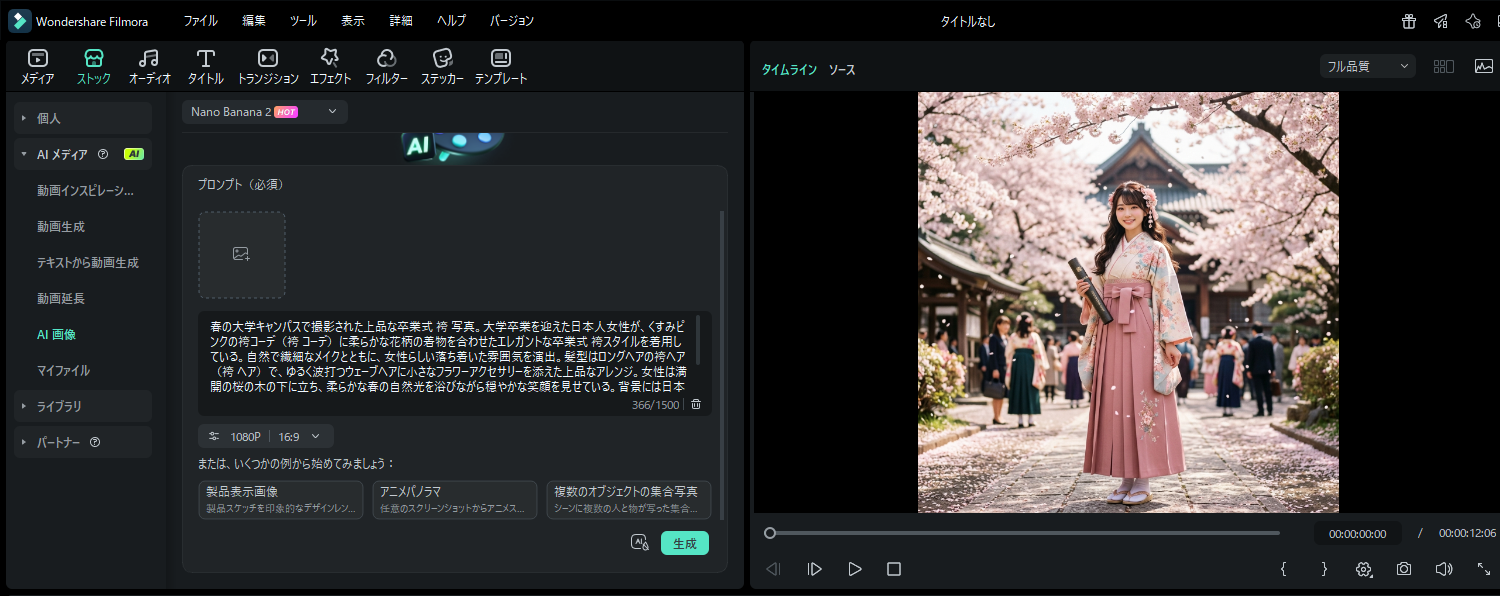
Task: Toggle the compare grid view icon
Action: click(x=1443, y=67)
